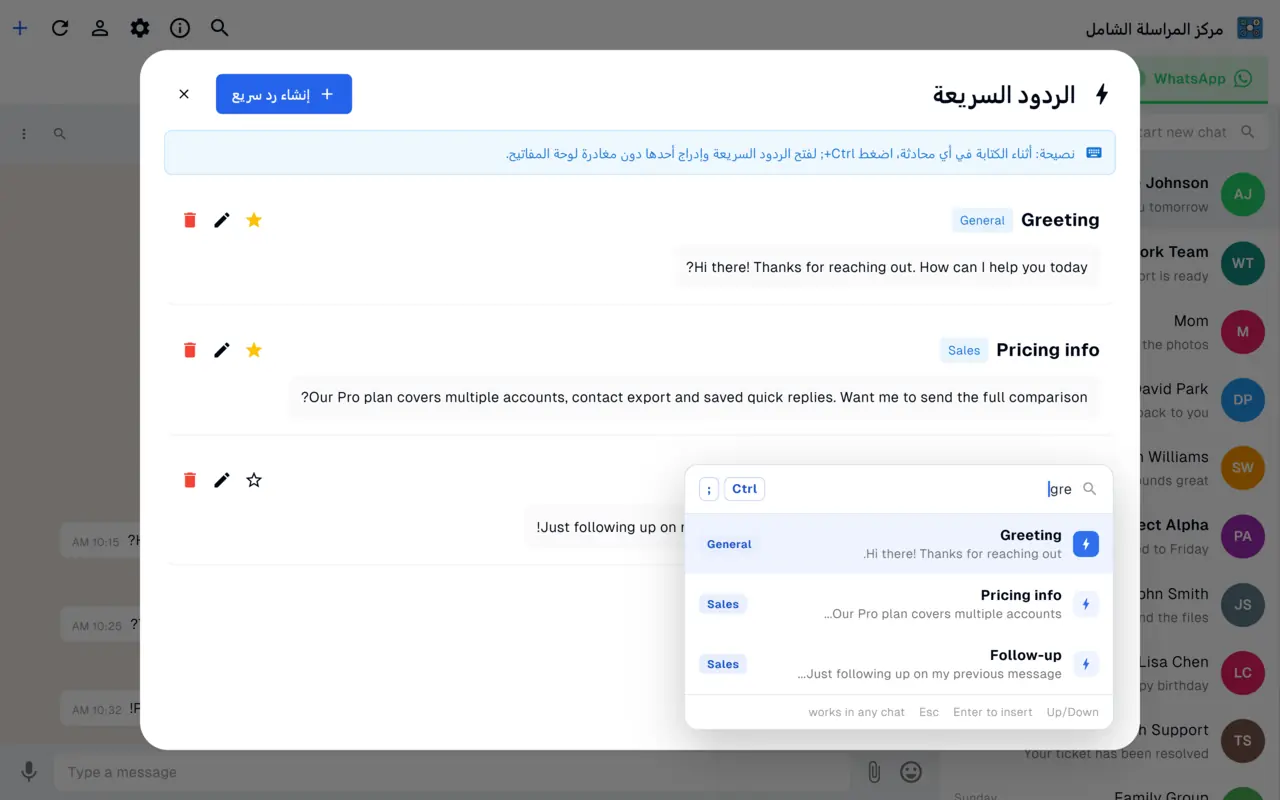Click the Greeting message text 'Hi there! Thanks for reaching out'

[x=887, y=267]
